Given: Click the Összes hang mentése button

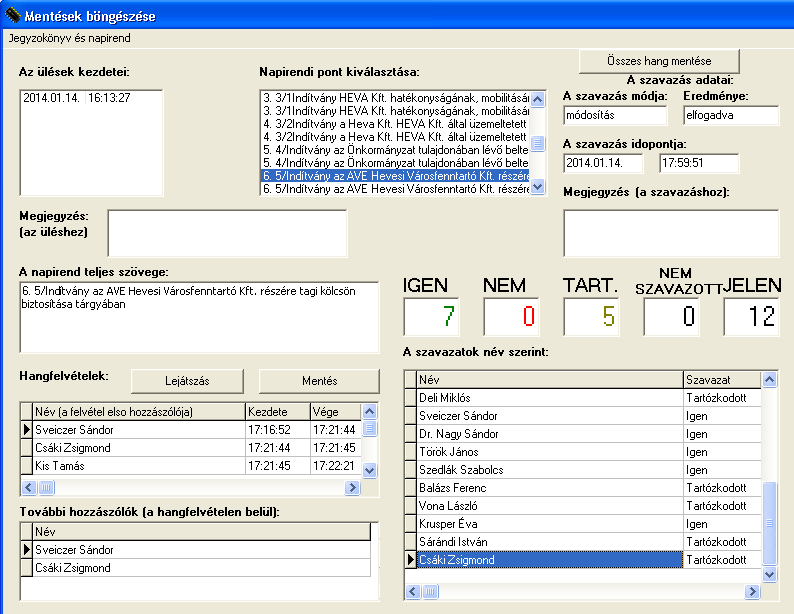Looking at the screenshot, I should tap(659, 61).
